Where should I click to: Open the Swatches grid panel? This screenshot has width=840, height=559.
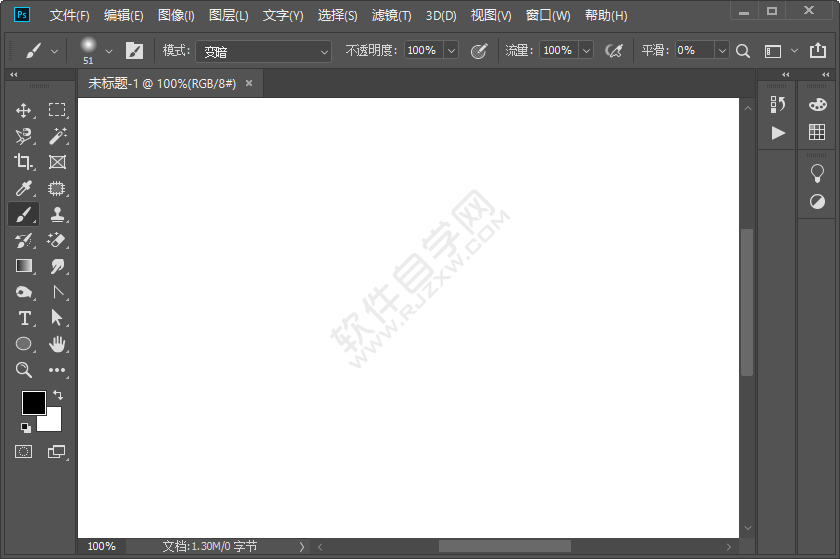pyautogui.click(x=817, y=132)
